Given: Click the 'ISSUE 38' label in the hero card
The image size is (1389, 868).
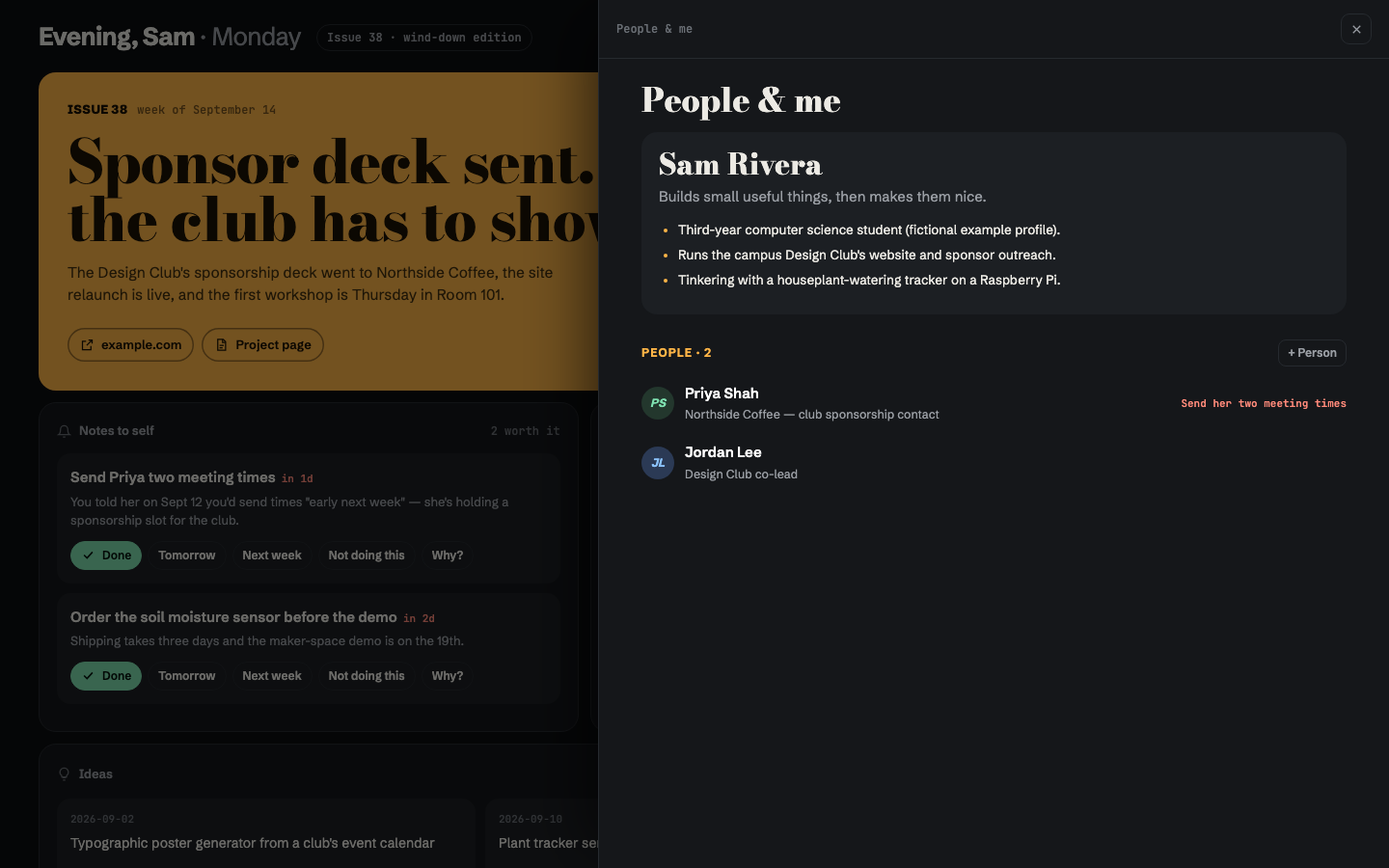Looking at the screenshot, I should point(97,110).
